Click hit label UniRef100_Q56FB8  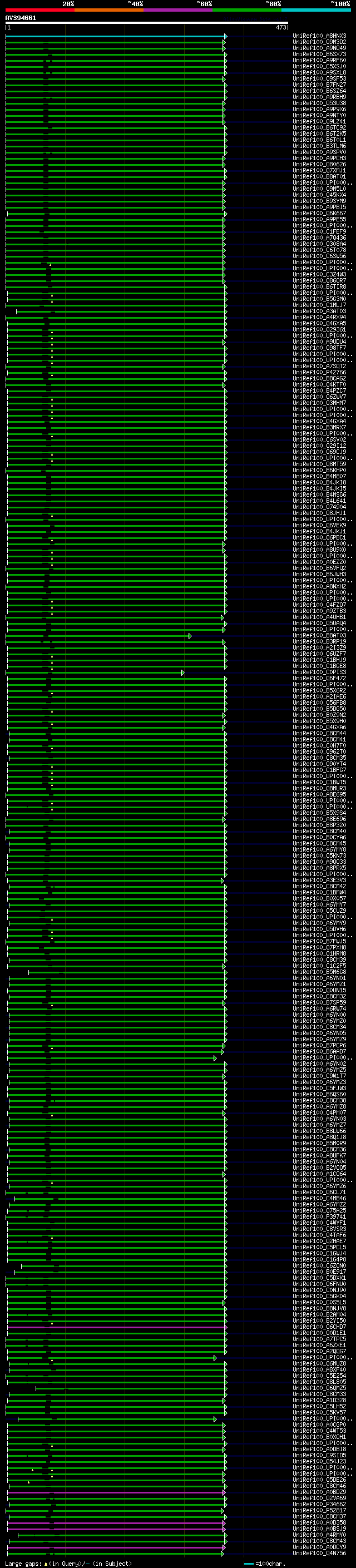(319, 703)
